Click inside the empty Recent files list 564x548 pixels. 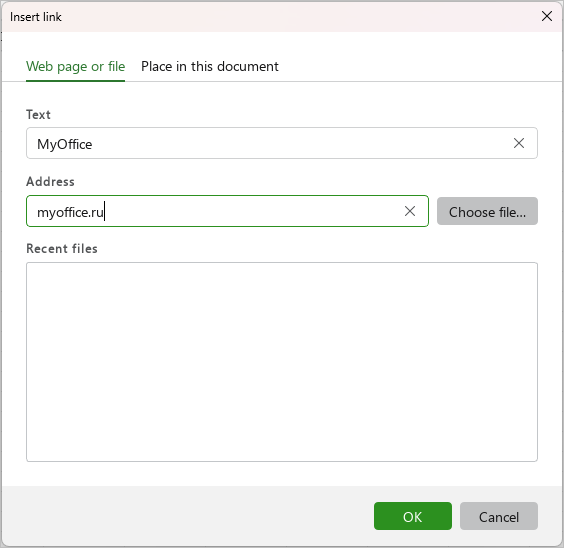282,362
